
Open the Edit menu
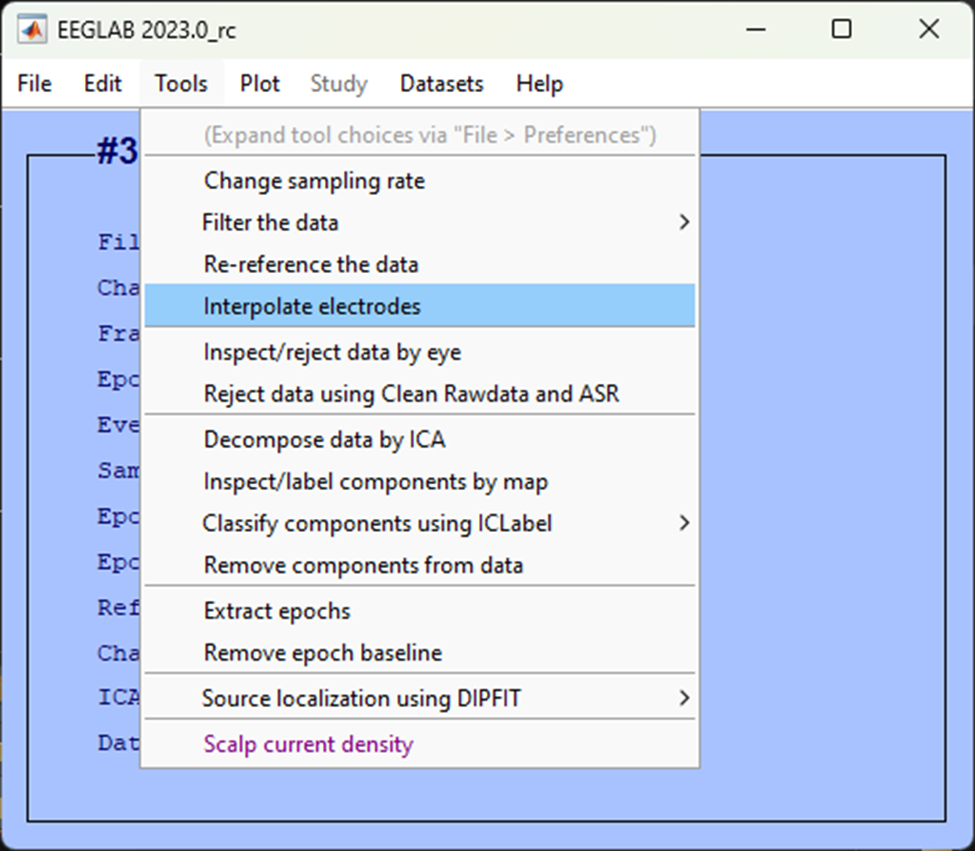coord(102,84)
